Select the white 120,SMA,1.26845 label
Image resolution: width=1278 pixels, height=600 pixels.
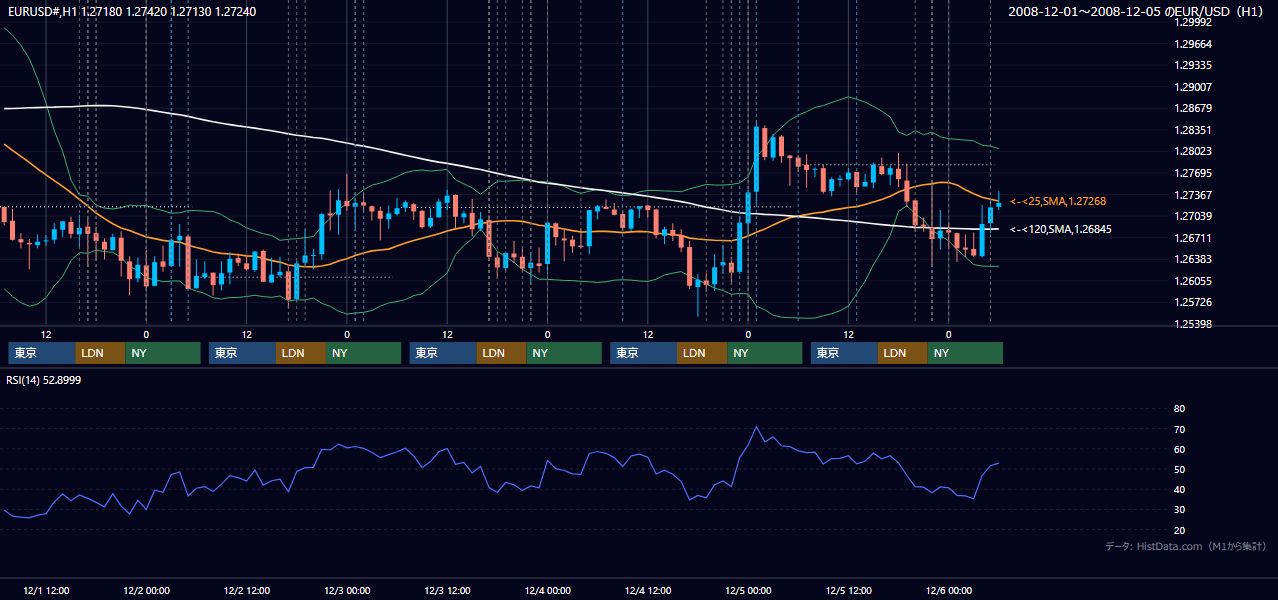[x=1060, y=229]
